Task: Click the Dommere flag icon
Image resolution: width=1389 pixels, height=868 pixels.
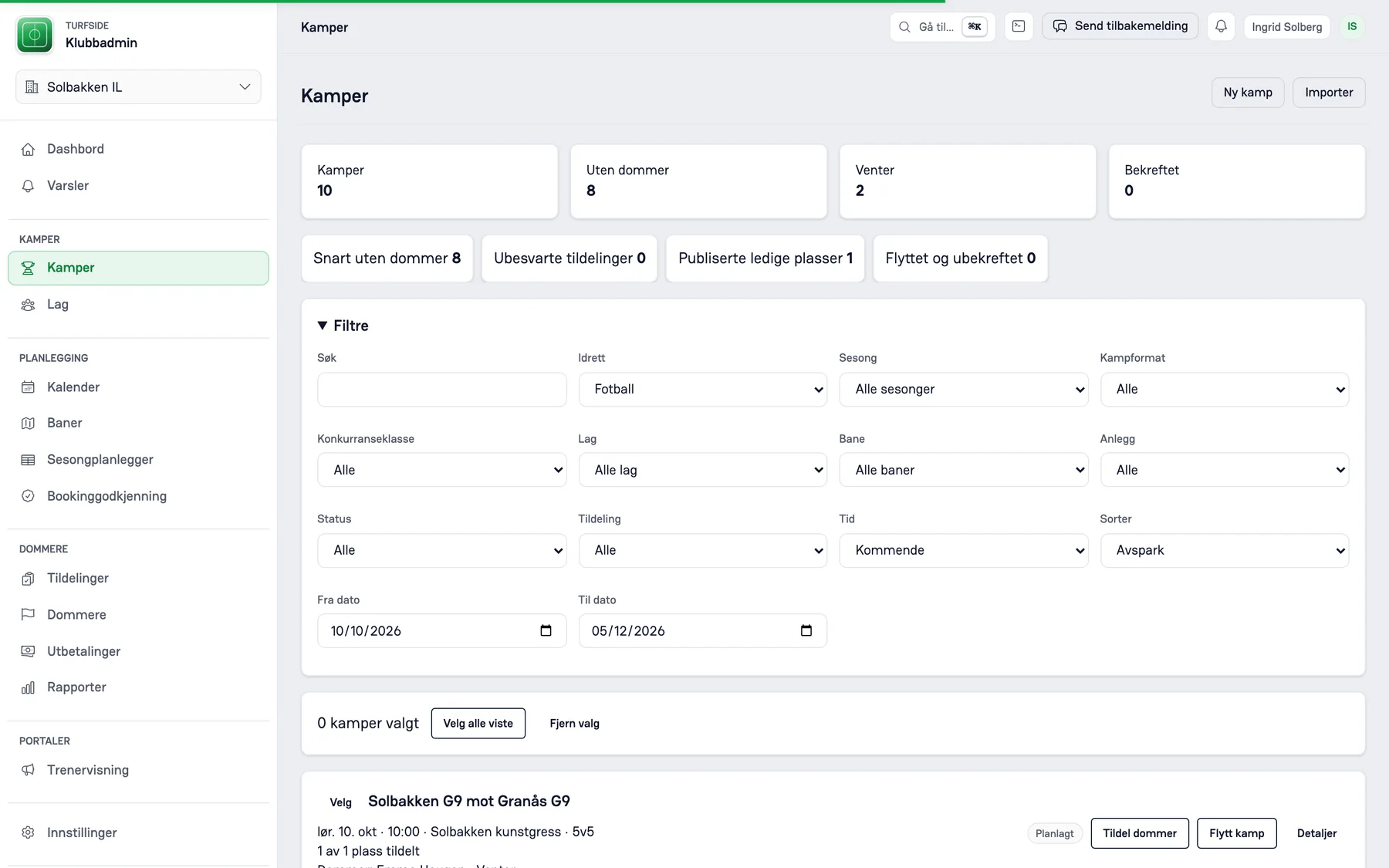Action: (29, 615)
